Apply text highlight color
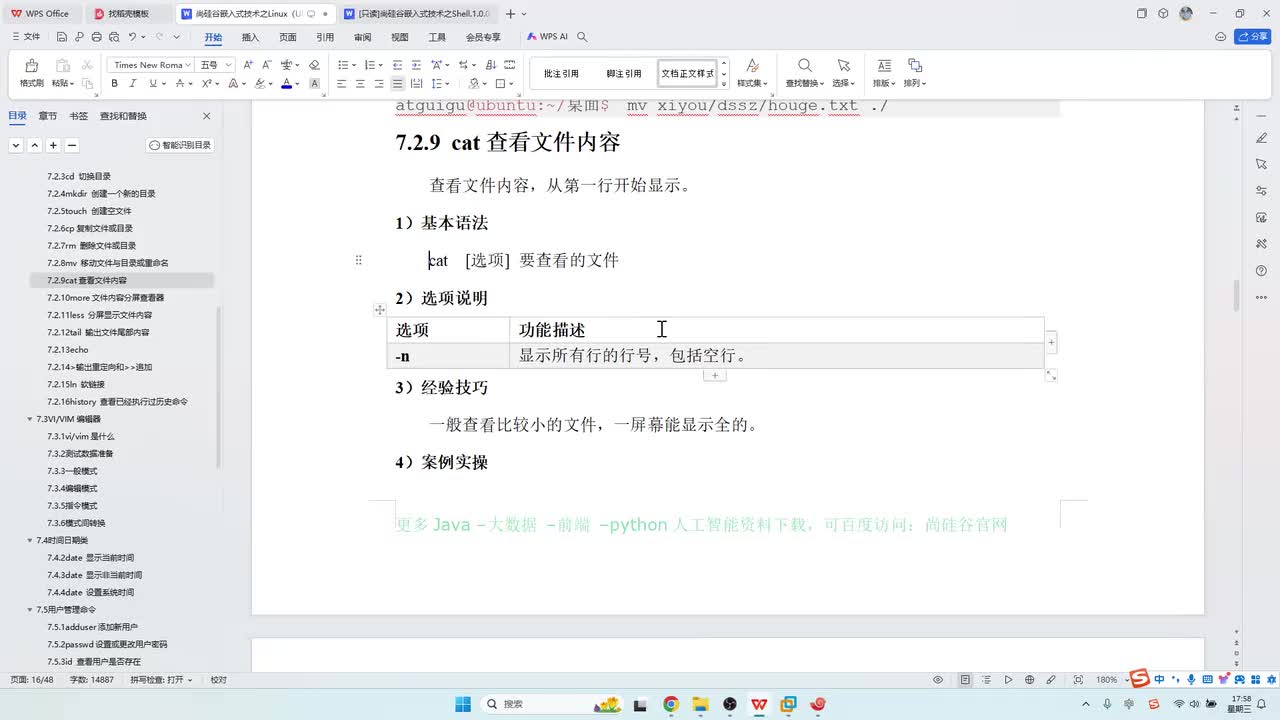The image size is (1280, 720). [259, 84]
